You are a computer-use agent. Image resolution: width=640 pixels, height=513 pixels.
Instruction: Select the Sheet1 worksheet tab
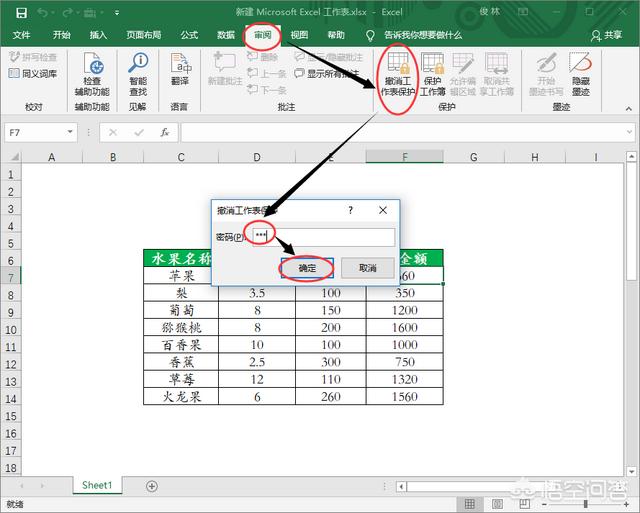[96, 485]
